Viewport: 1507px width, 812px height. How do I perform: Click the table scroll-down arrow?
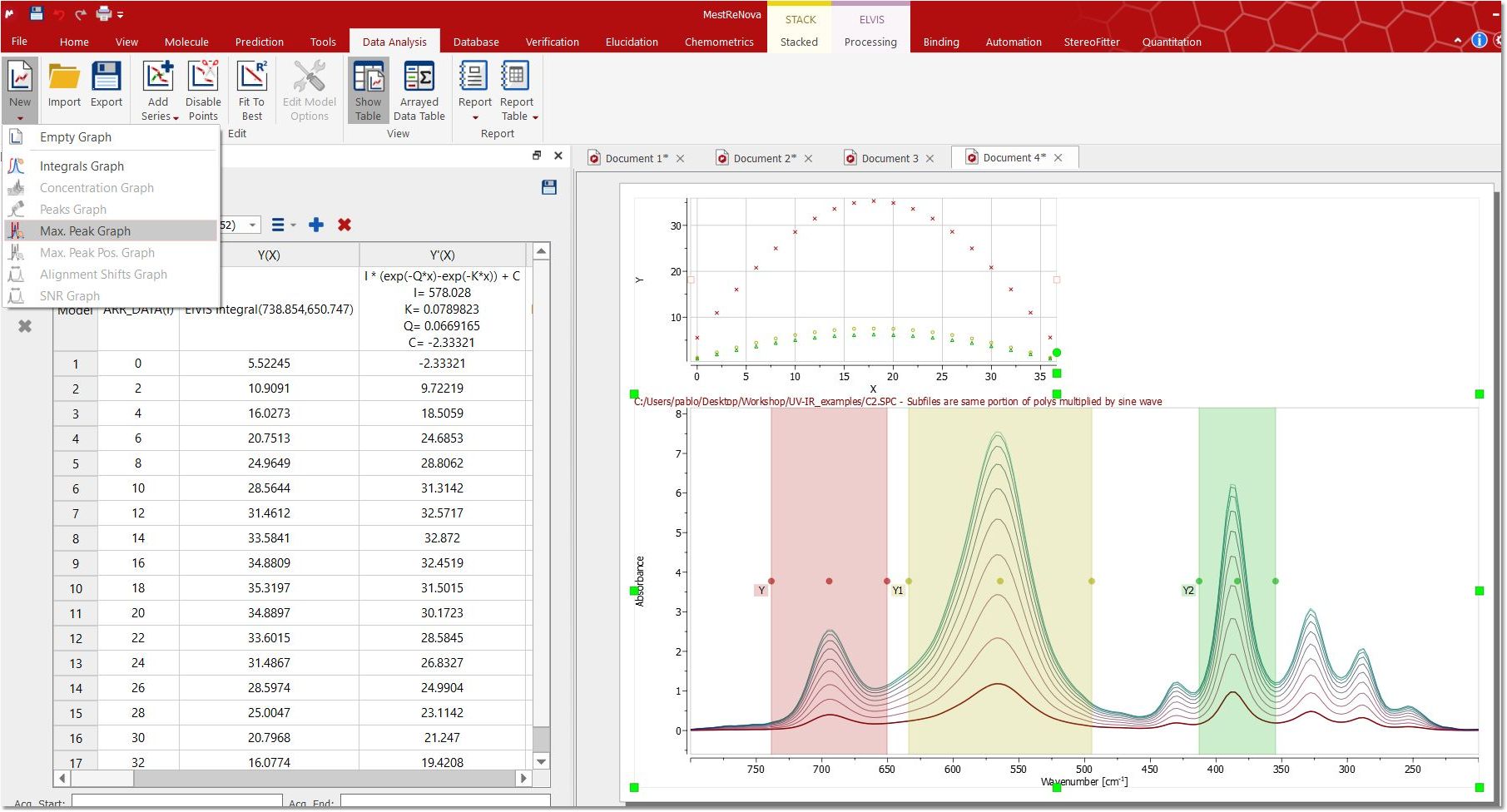(x=541, y=761)
